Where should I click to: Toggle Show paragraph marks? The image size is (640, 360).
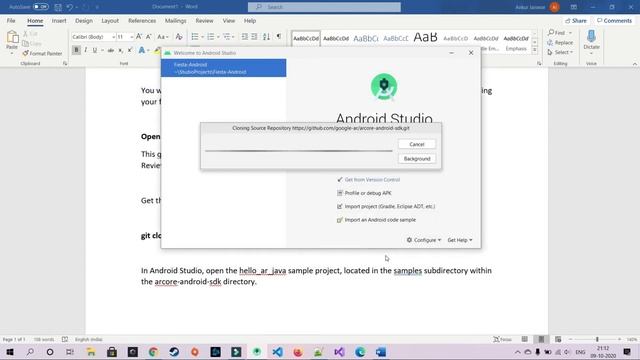(279, 37)
